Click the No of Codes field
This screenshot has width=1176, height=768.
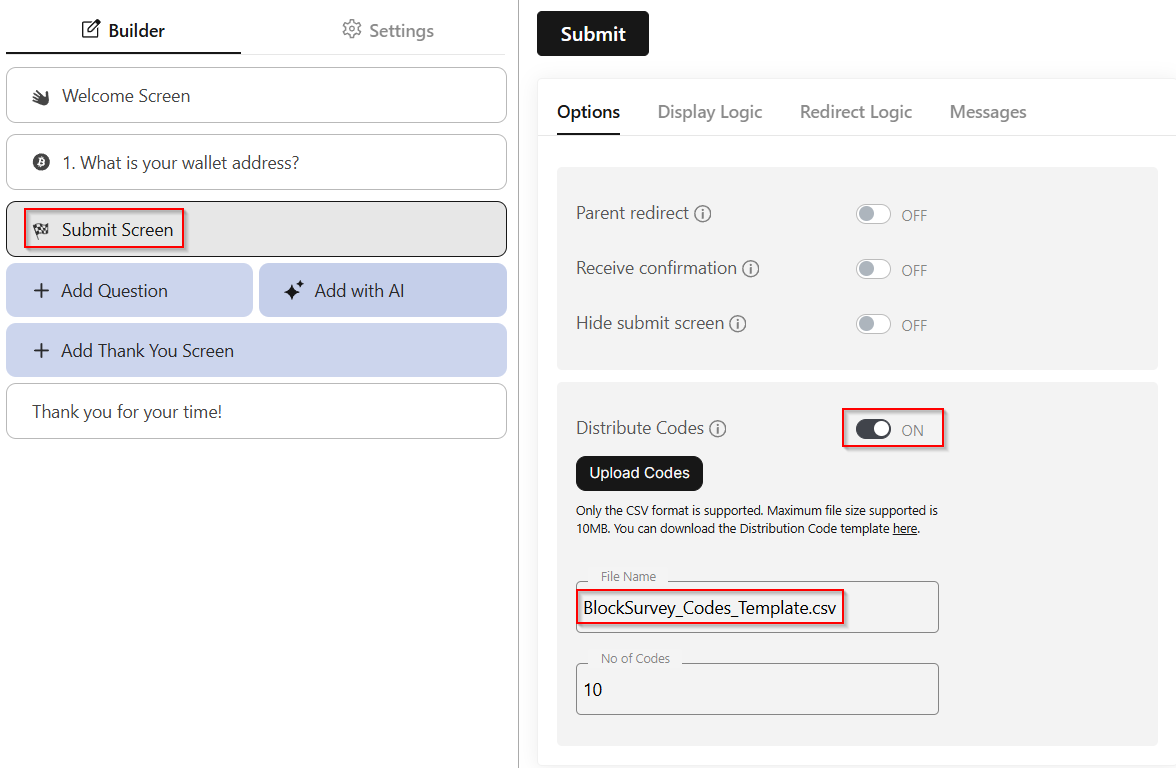pos(757,690)
